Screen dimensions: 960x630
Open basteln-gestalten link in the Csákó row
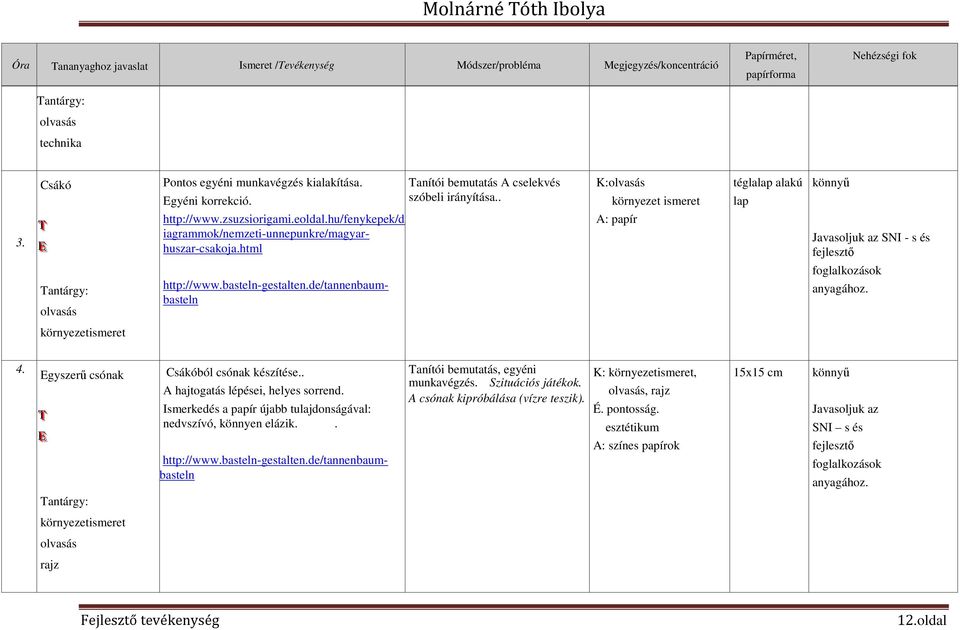click(276, 292)
